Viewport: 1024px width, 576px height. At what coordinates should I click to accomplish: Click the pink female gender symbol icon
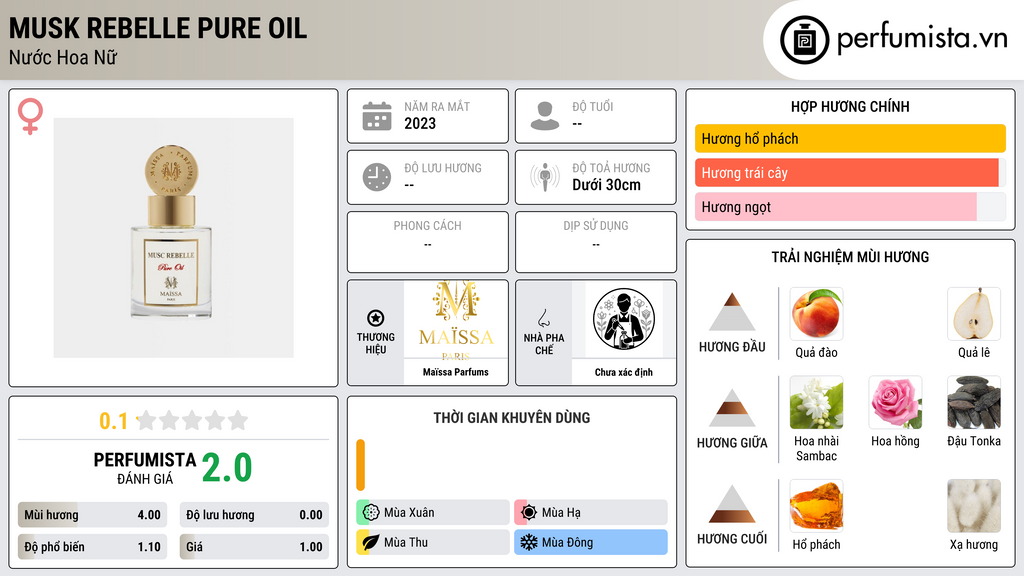[30, 116]
